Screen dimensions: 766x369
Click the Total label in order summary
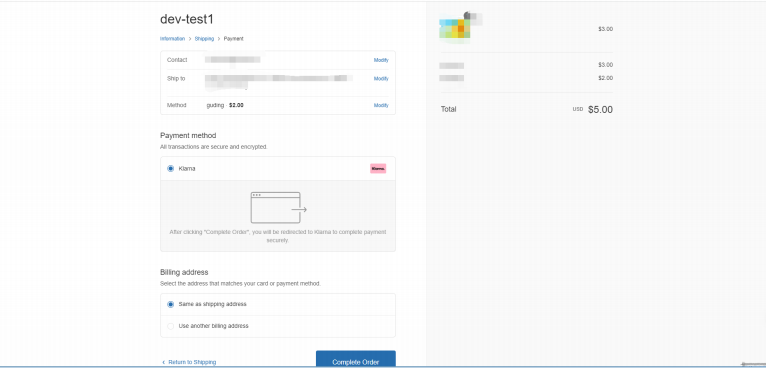[448, 109]
